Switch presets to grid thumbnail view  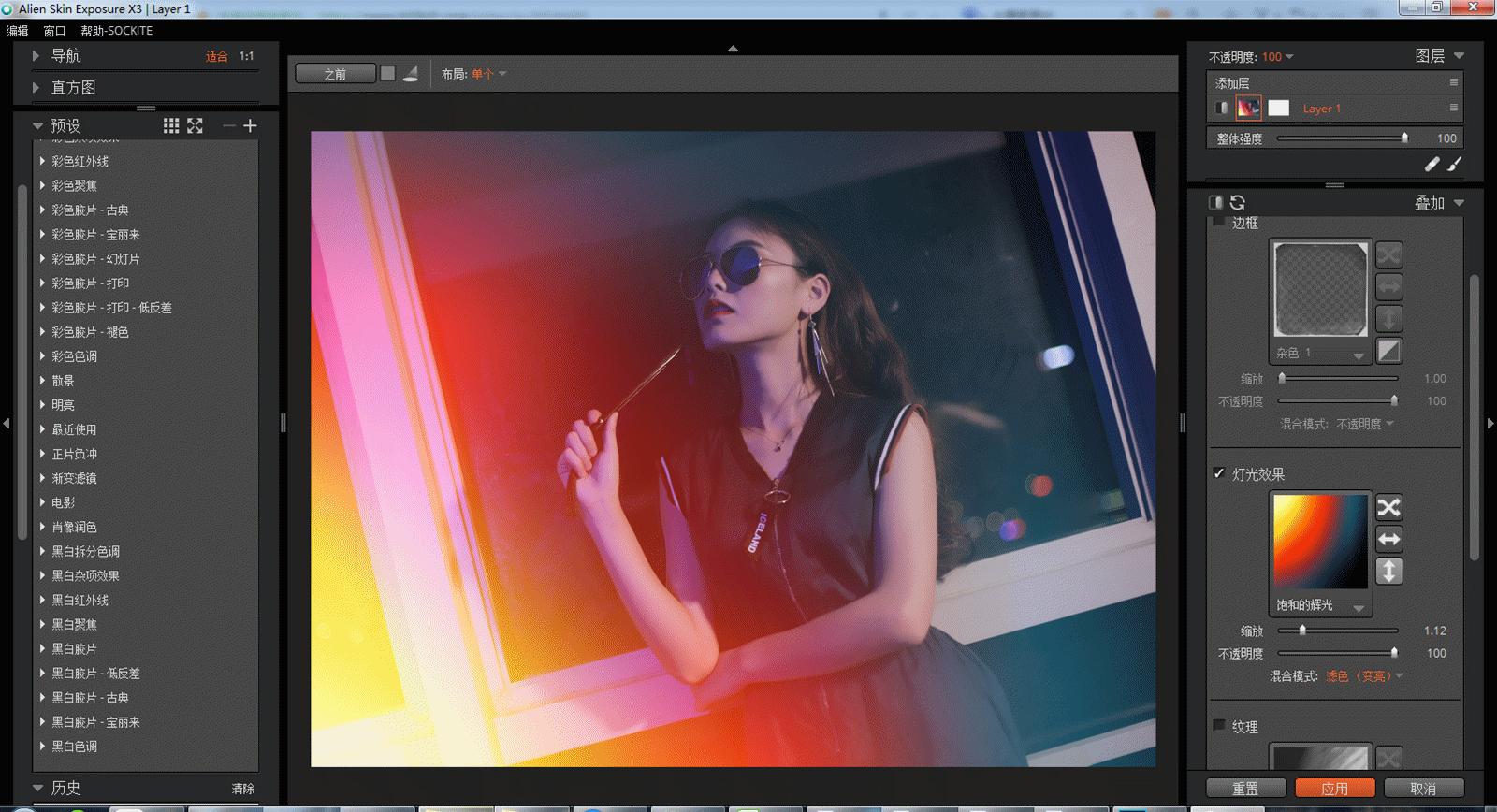pyautogui.click(x=171, y=125)
